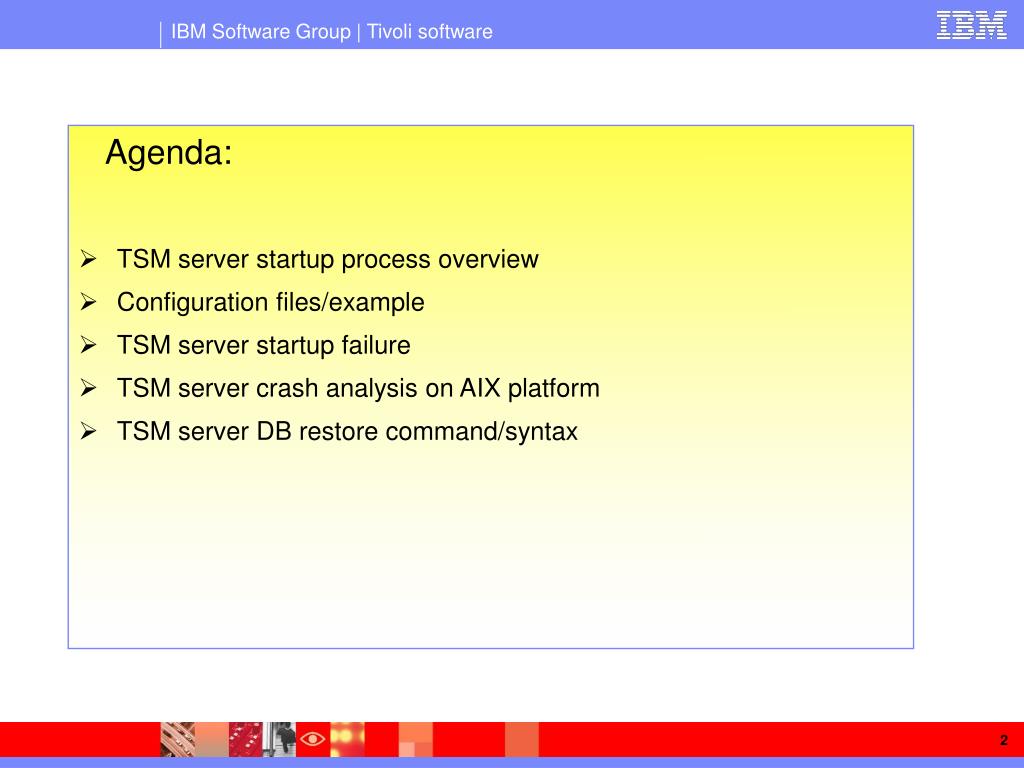Click the IBM logo in the header

971,25
